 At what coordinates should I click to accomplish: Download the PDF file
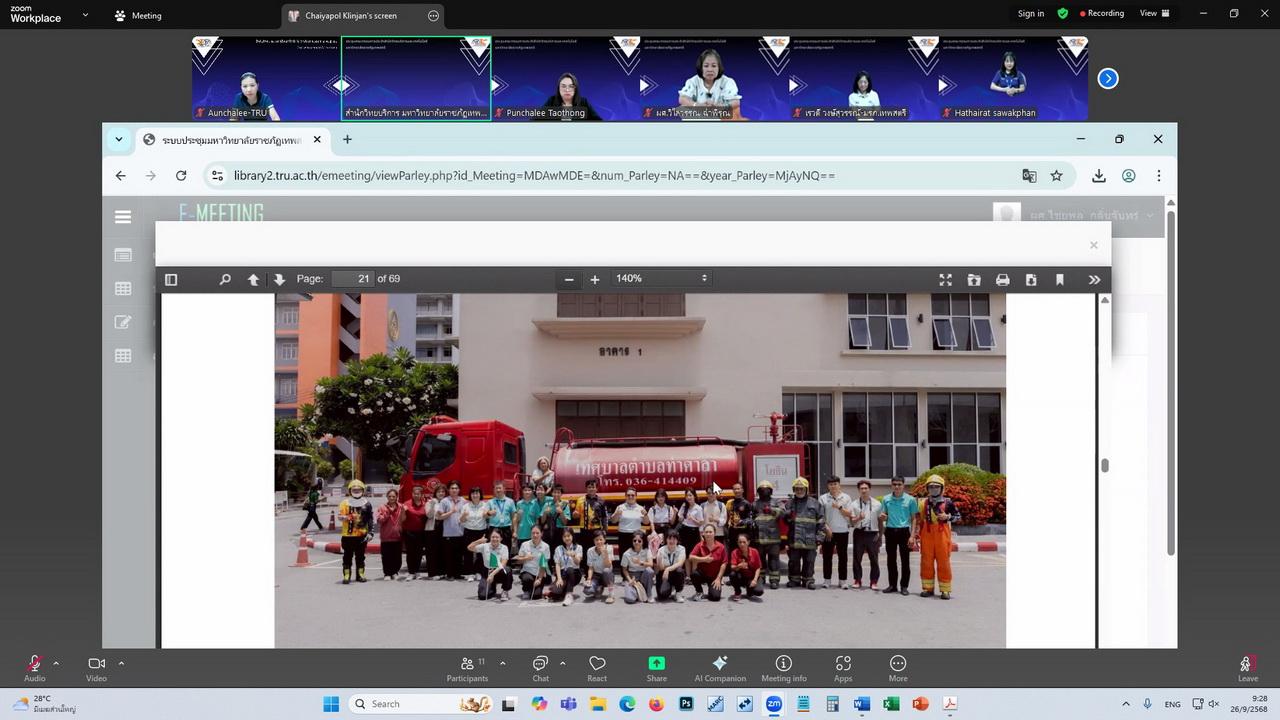[x=1031, y=280]
